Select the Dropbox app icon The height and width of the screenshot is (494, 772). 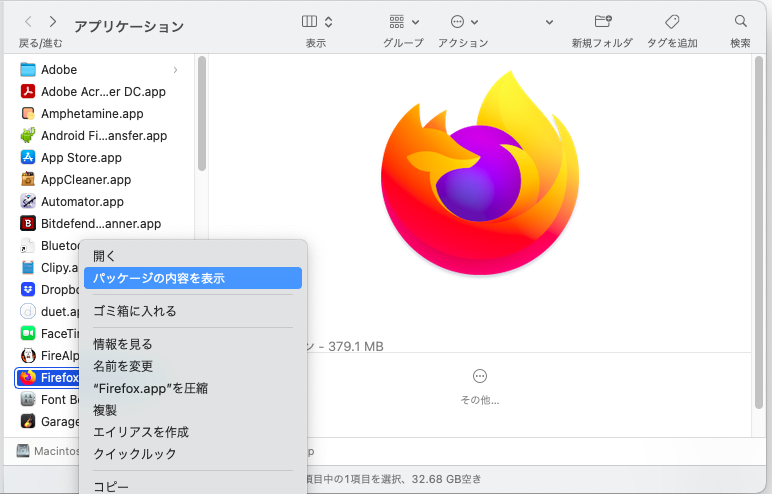pos(28,290)
